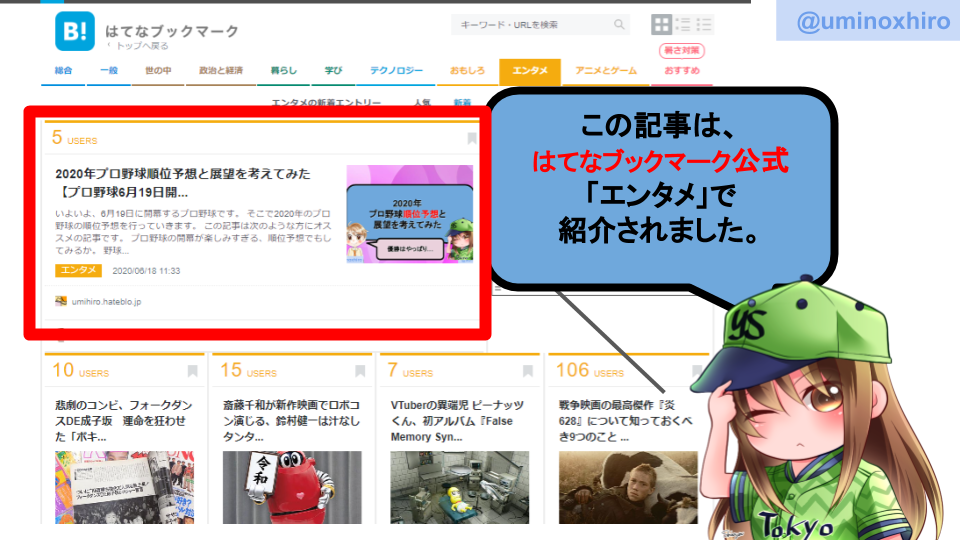Click the 7 USERS count
Viewport: 960px width, 540px height.
[x=410, y=370]
